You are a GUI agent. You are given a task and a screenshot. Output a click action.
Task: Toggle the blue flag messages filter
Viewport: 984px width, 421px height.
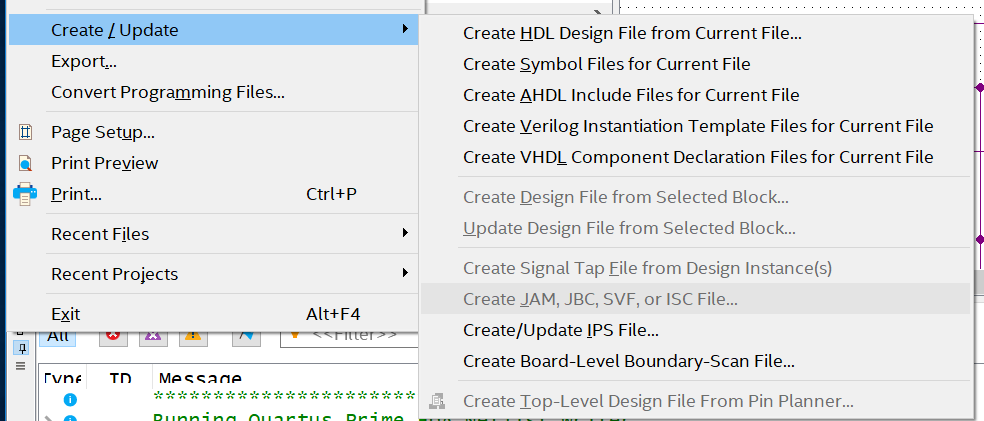point(247,338)
